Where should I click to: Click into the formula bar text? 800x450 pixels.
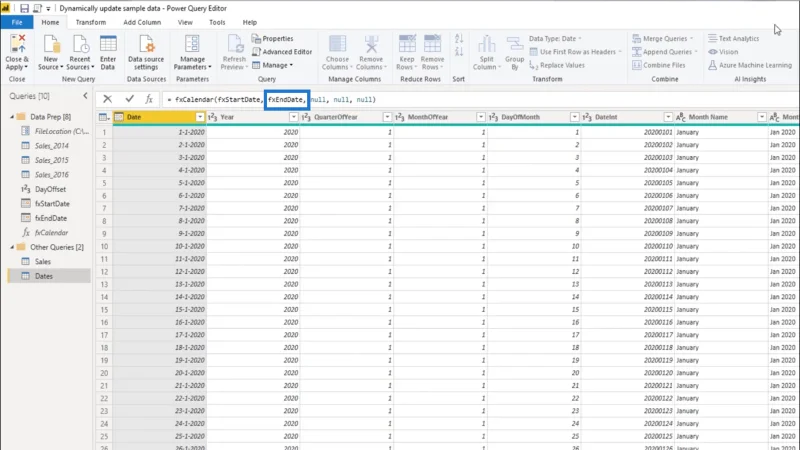[x=480, y=99]
